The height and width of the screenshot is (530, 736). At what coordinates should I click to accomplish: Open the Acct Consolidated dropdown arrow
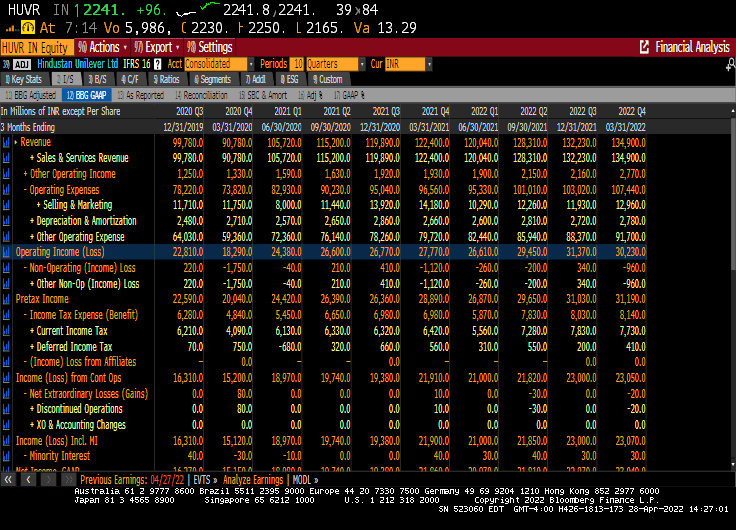coord(251,64)
